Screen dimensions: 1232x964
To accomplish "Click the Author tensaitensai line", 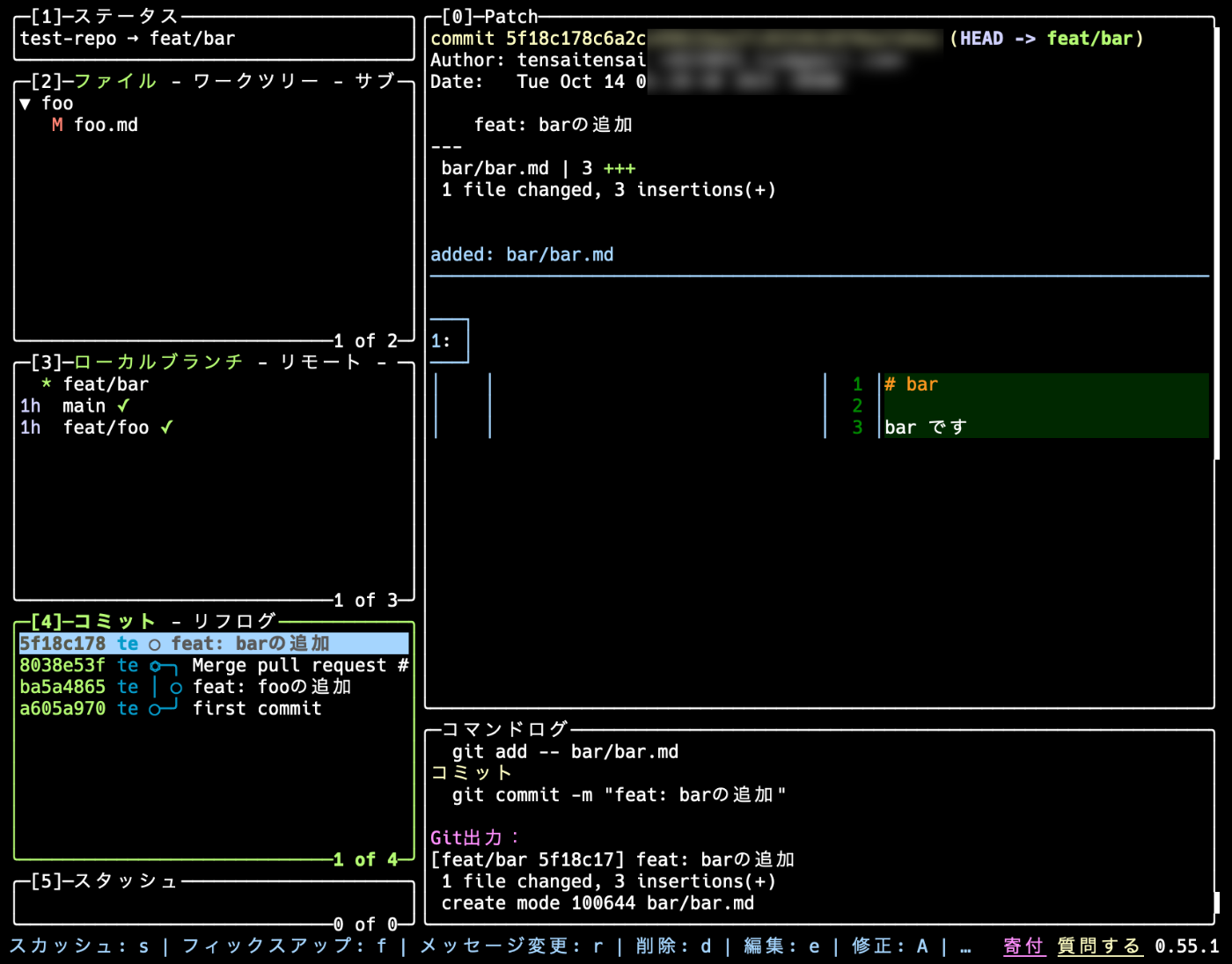I will pos(538,60).
